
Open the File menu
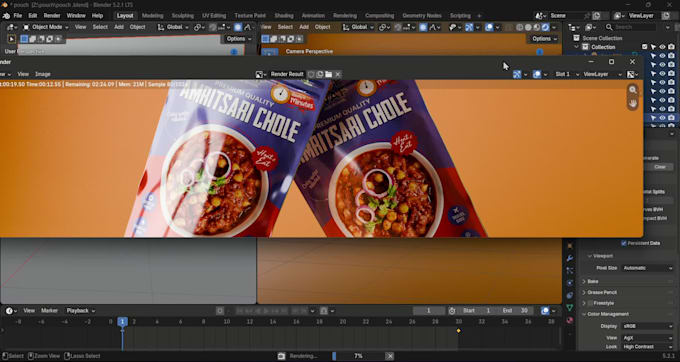pyautogui.click(x=17, y=16)
